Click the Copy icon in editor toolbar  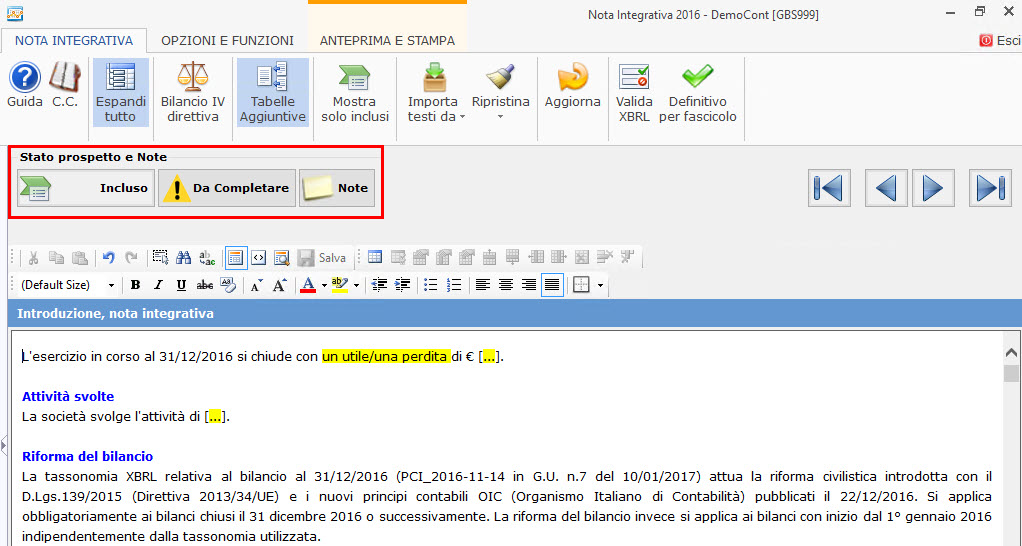pos(57,257)
